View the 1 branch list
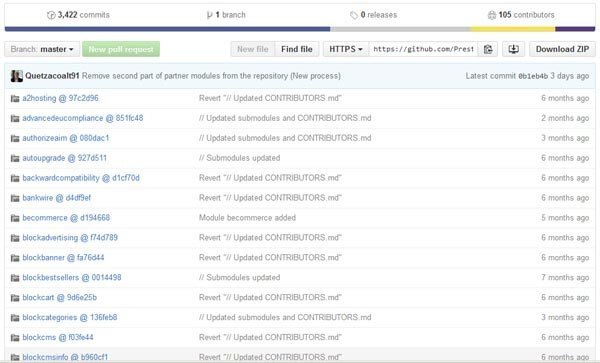 pos(226,15)
